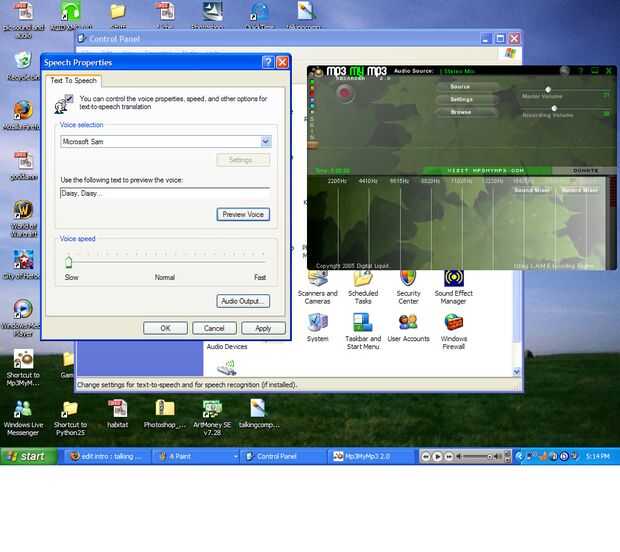Click the ArtMoney SE desktop shortcut
620x552 pixels.
(x=212, y=418)
